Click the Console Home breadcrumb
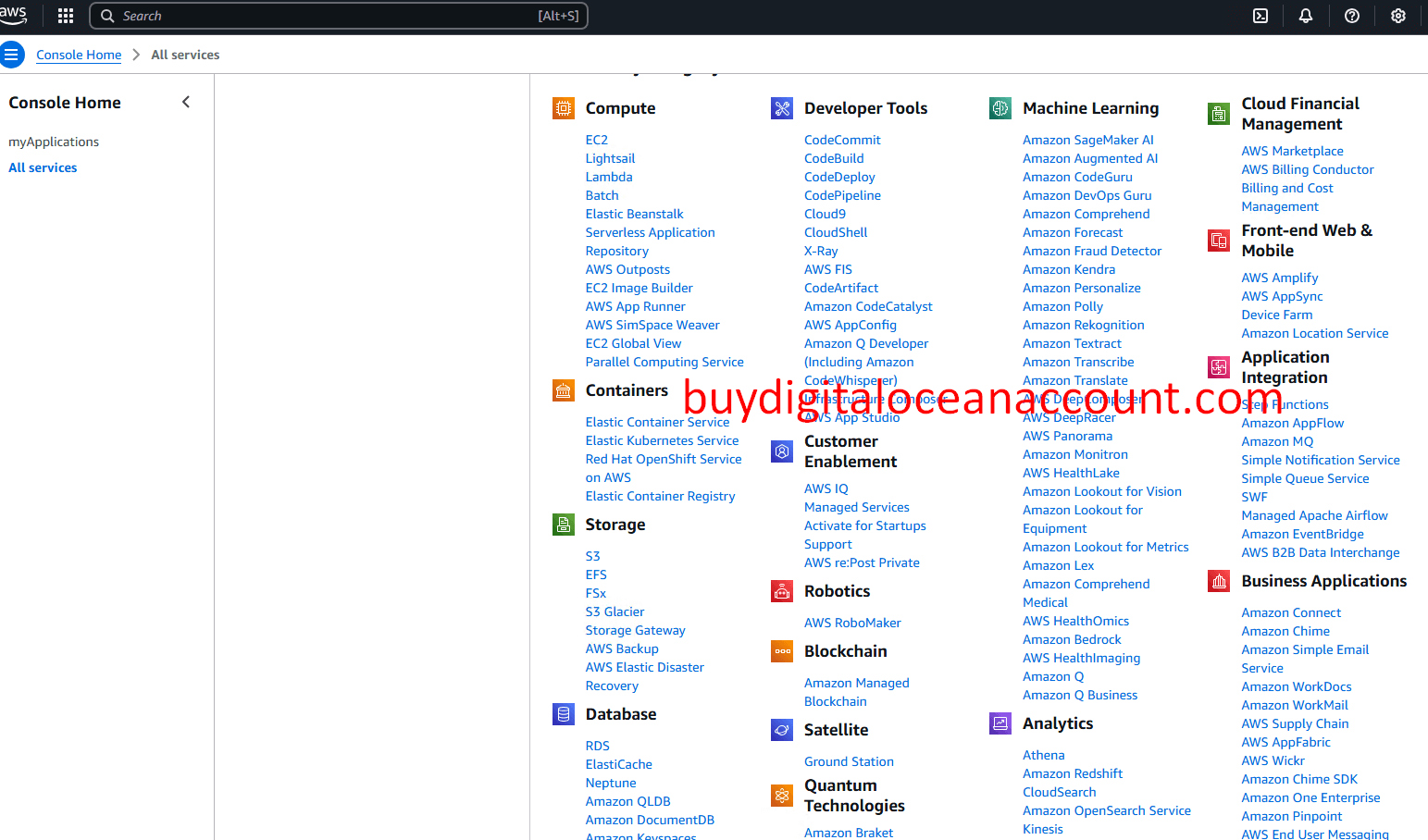 (x=79, y=55)
